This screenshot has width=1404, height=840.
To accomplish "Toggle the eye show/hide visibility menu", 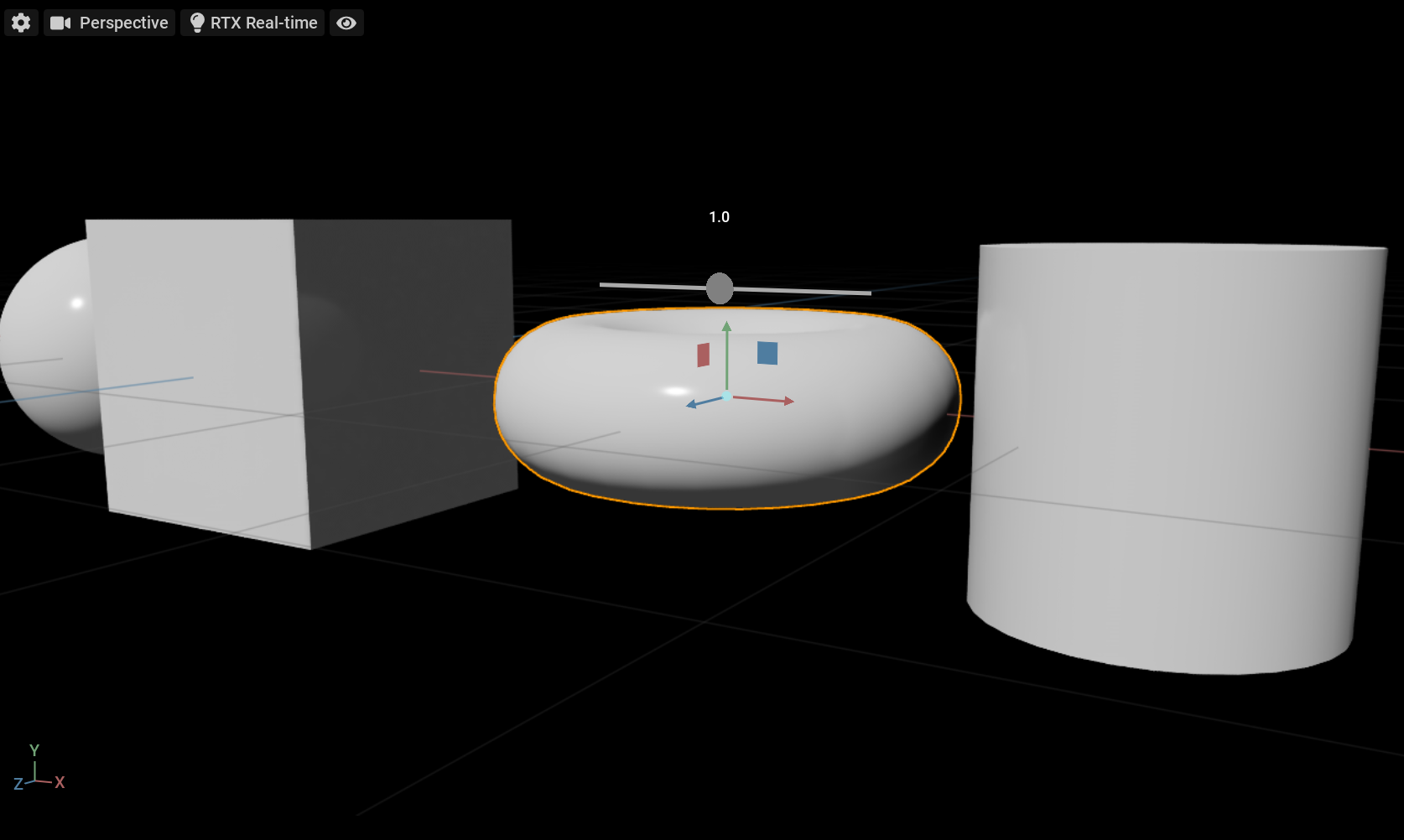I will coord(346,23).
